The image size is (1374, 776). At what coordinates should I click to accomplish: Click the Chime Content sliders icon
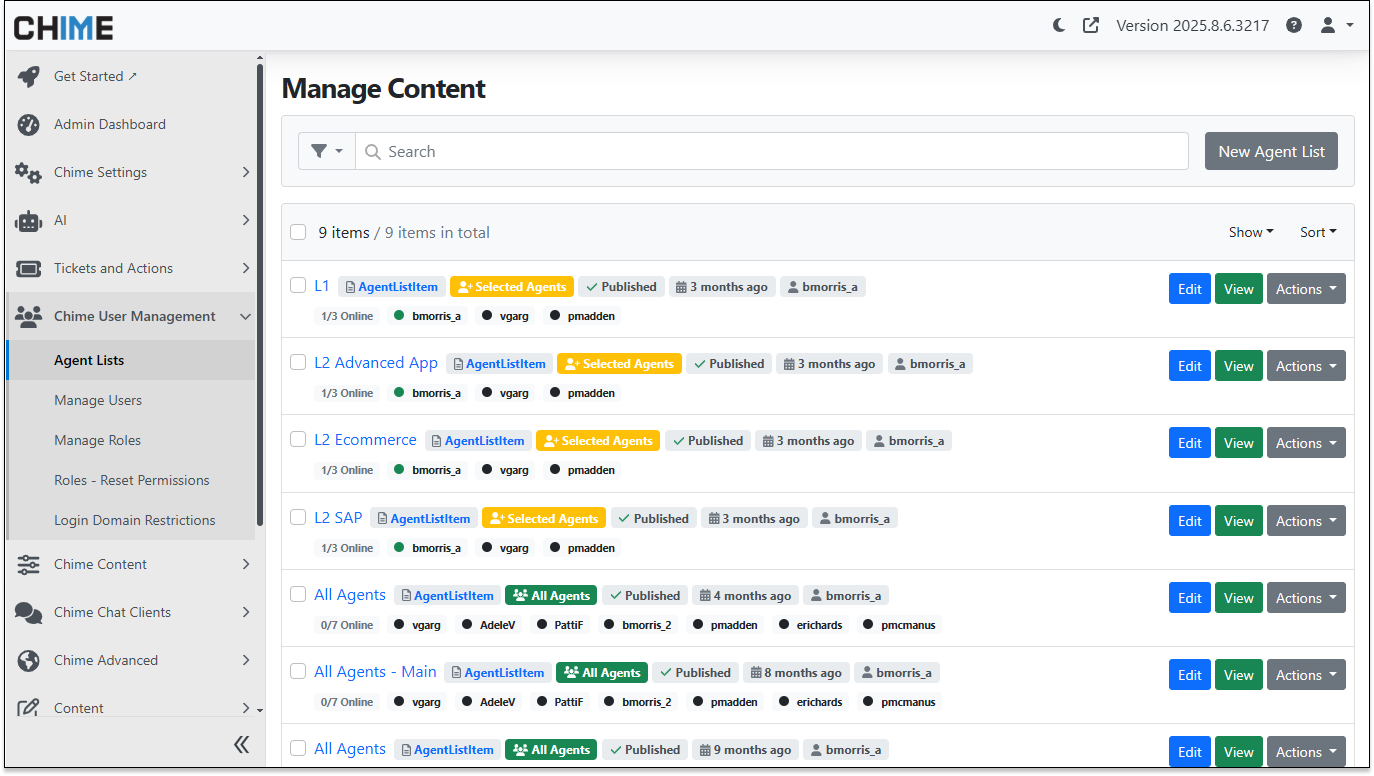(29, 565)
